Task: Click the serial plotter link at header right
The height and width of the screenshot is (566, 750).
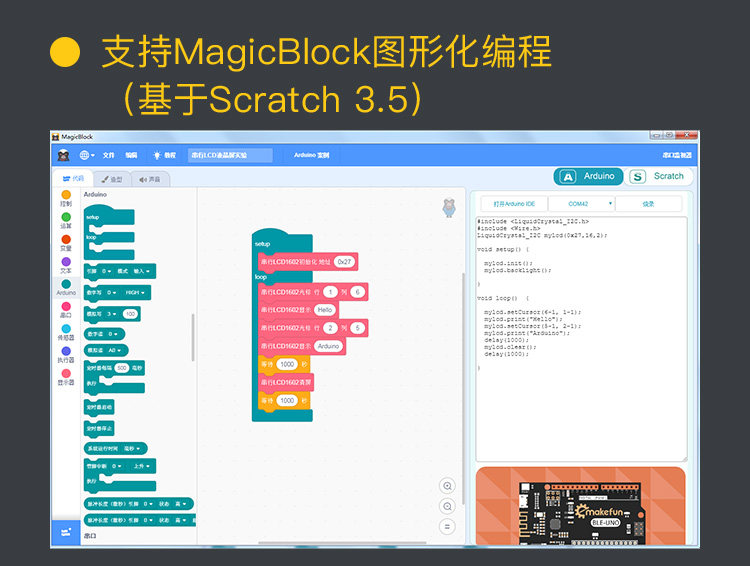Action: [677, 155]
